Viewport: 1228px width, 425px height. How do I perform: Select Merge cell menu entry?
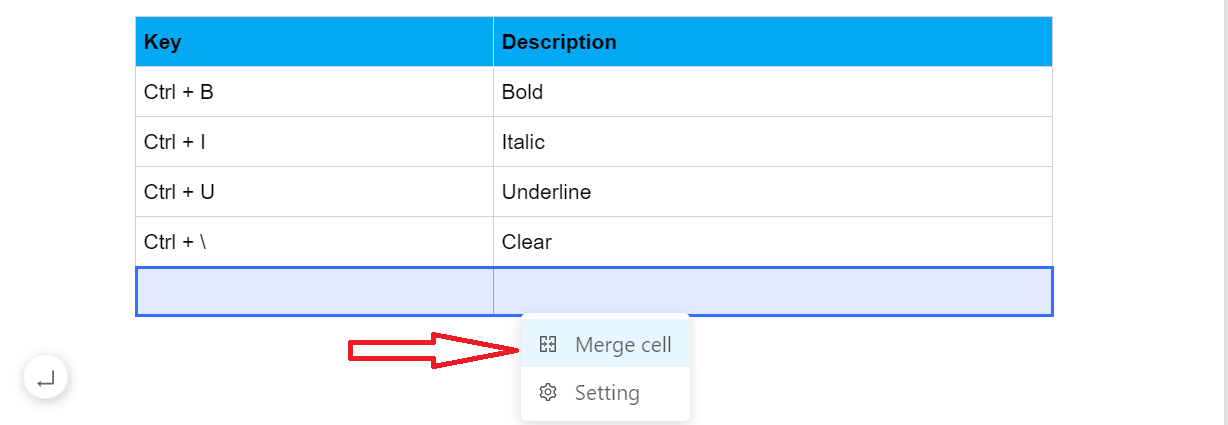[x=605, y=345]
